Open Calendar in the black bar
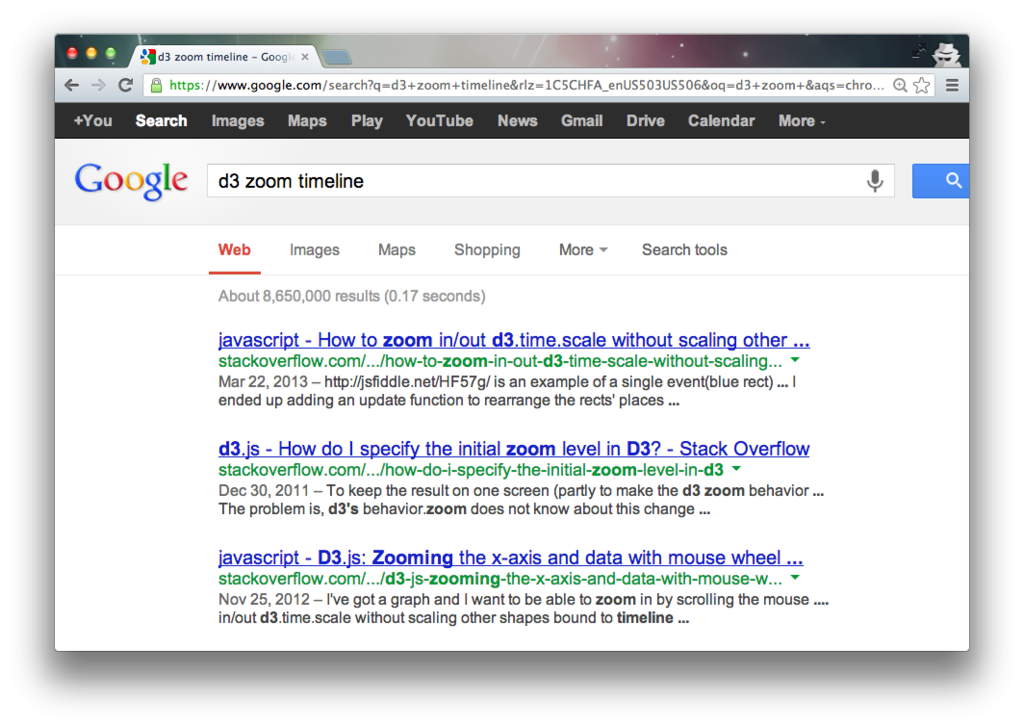The width and height of the screenshot is (1024, 727). (x=721, y=121)
